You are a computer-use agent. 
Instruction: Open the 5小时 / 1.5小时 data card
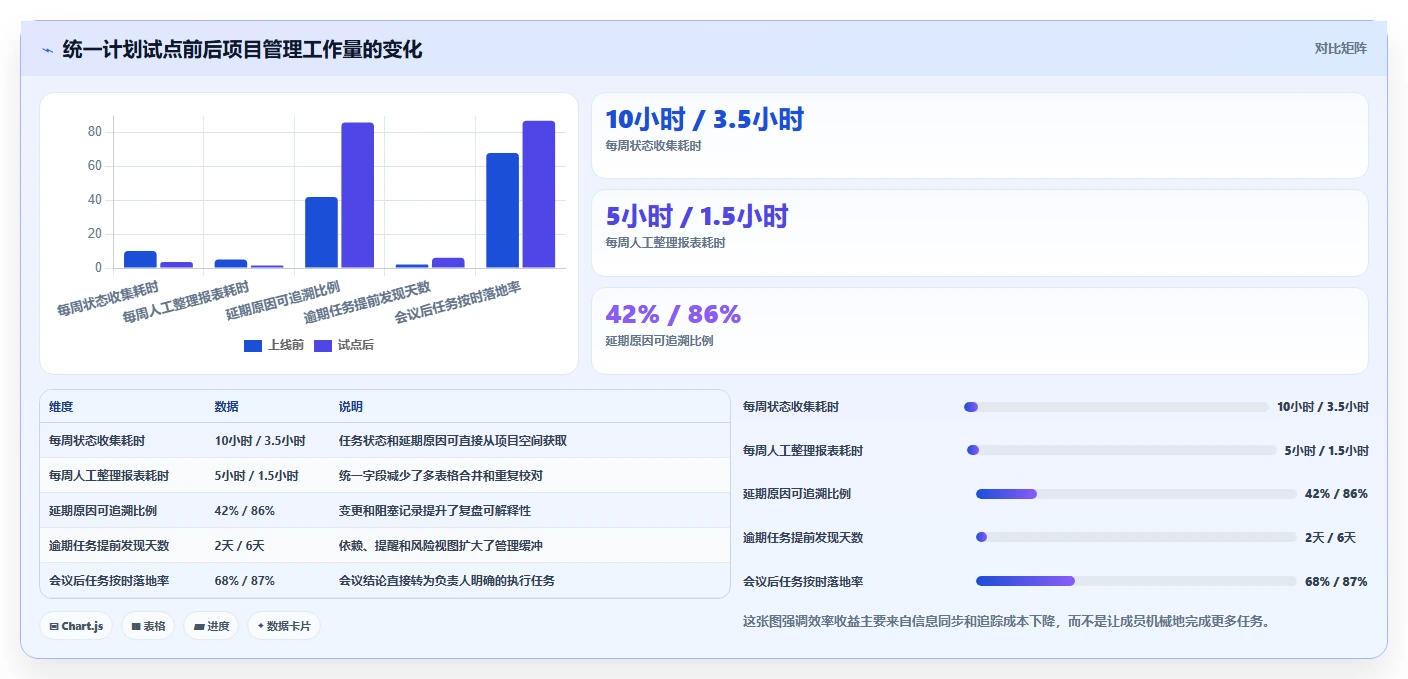tap(979, 233)
